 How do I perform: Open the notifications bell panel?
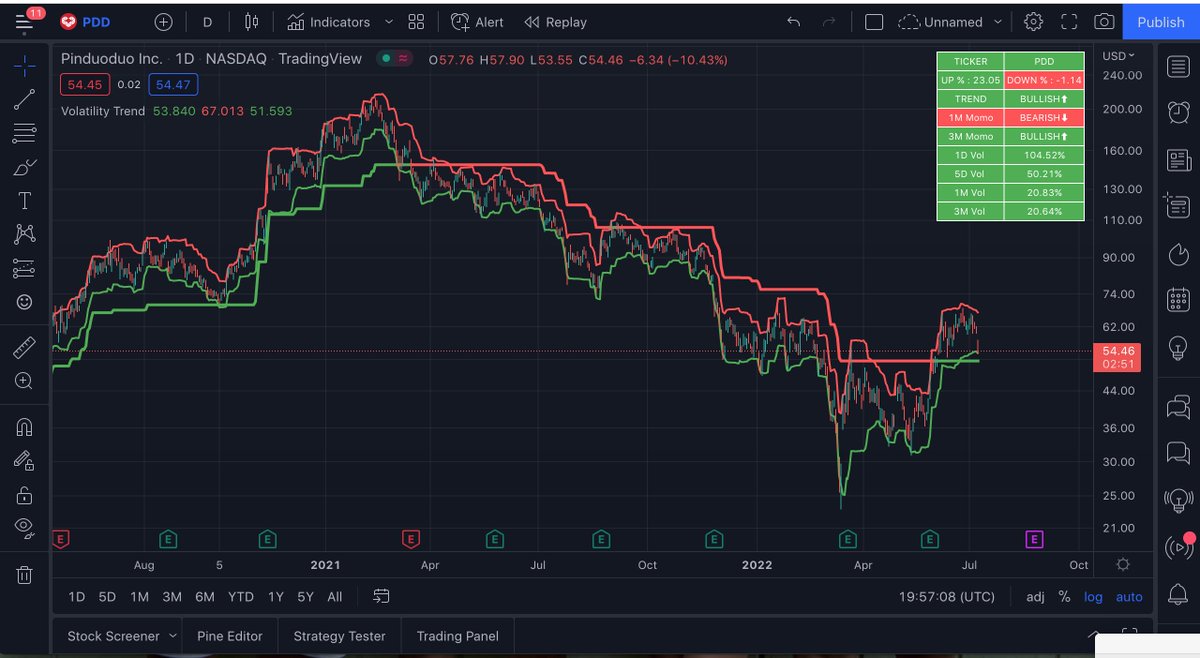click(1179, 593)
